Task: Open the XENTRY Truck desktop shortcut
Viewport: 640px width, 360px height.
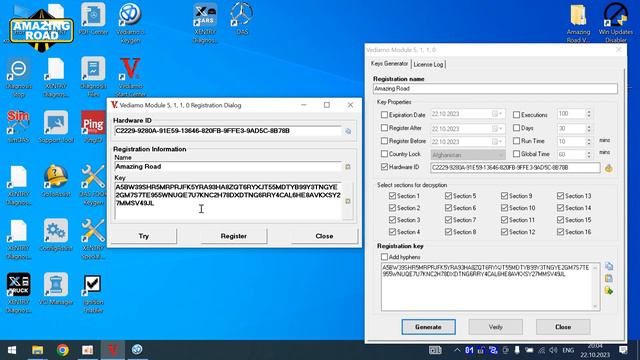Action: [x=18, y=293]
